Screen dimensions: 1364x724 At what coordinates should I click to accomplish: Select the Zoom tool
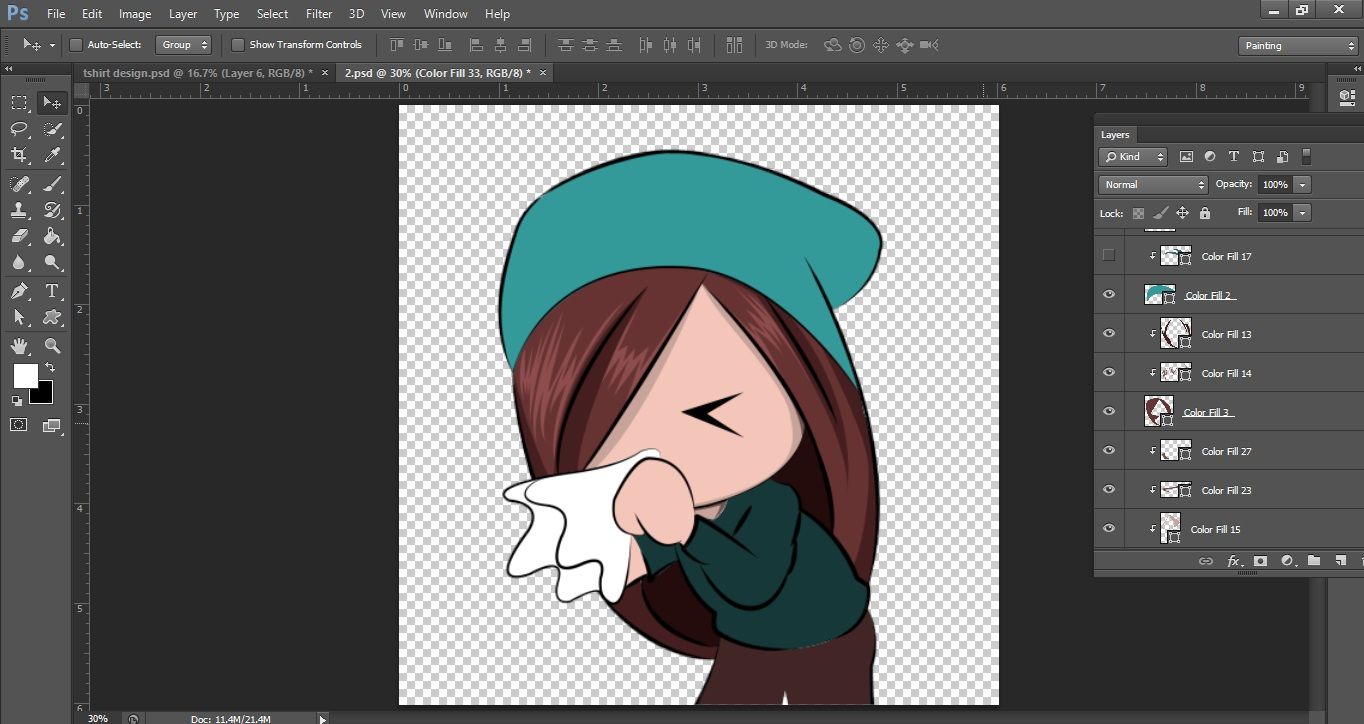(x=52, y=346)
